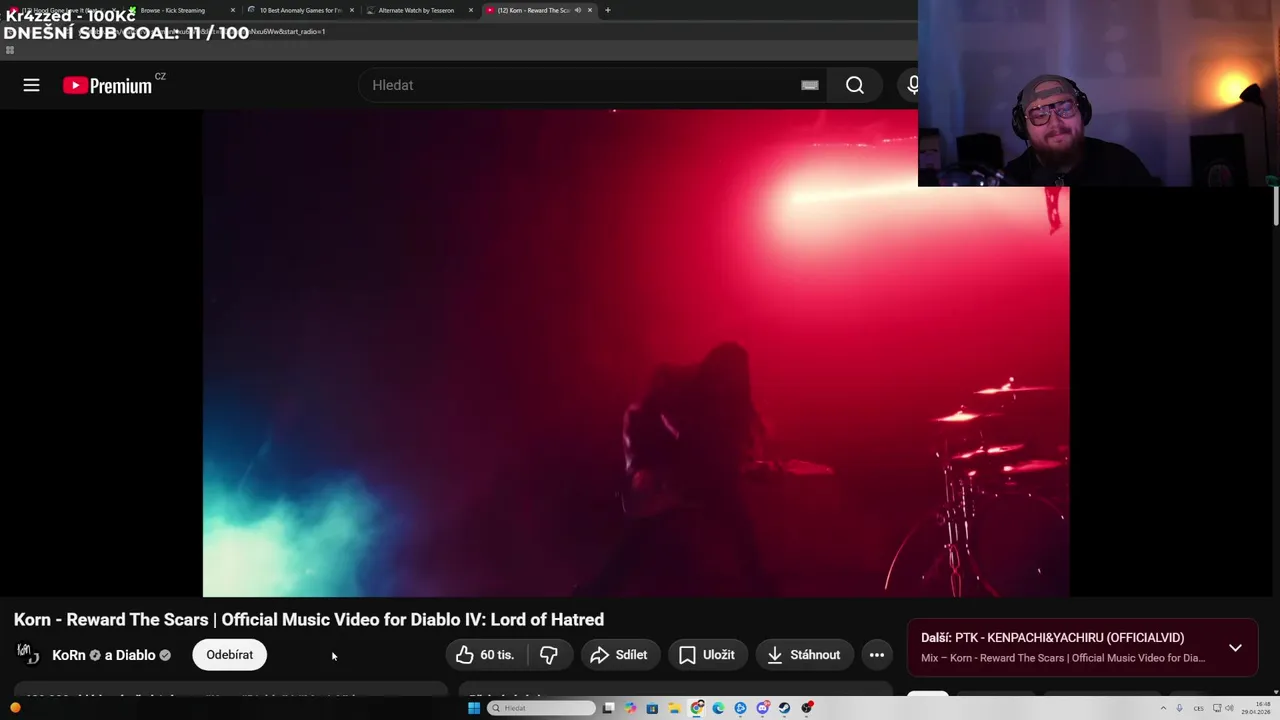Dislike the Korn video

point(549,655)
